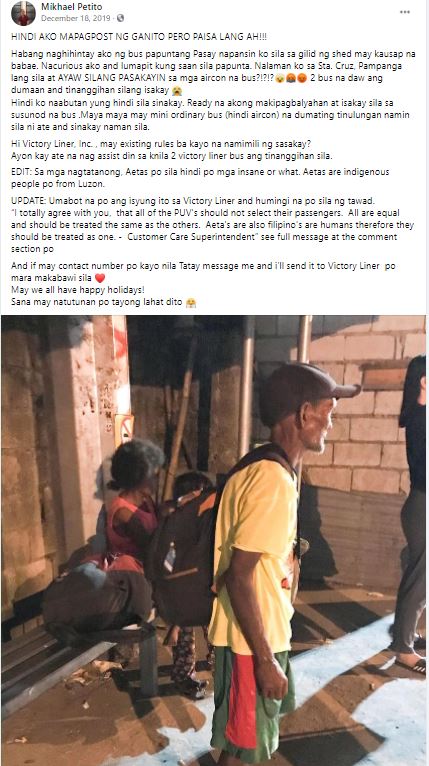Click the astonished yellow emoji after 'aircon na bus'

pos(280,79)
